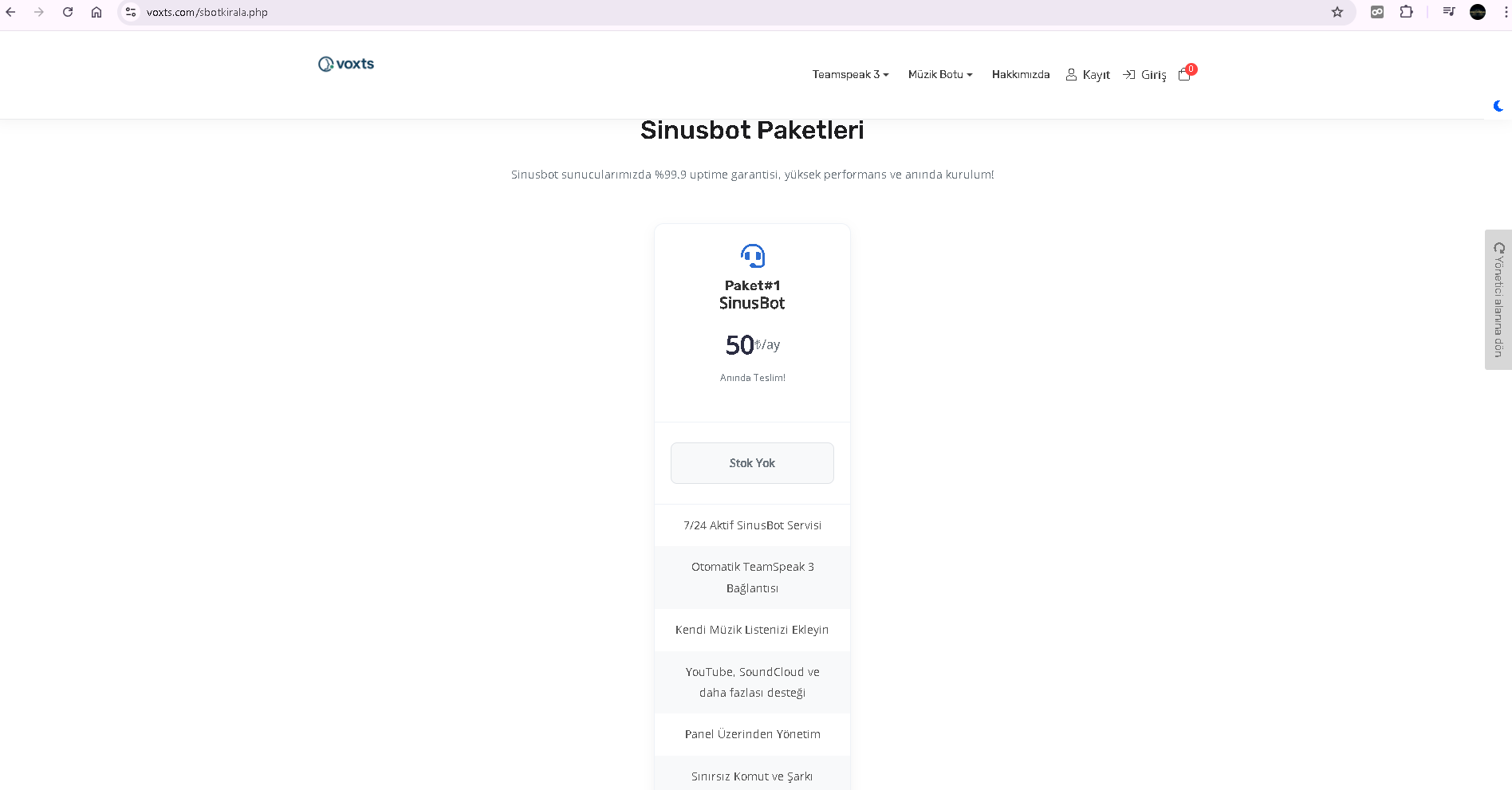The height and width of the screenshot is (790, 1512).
Task: Toggle dark mode moon icon
Action: click(1498, 106)
